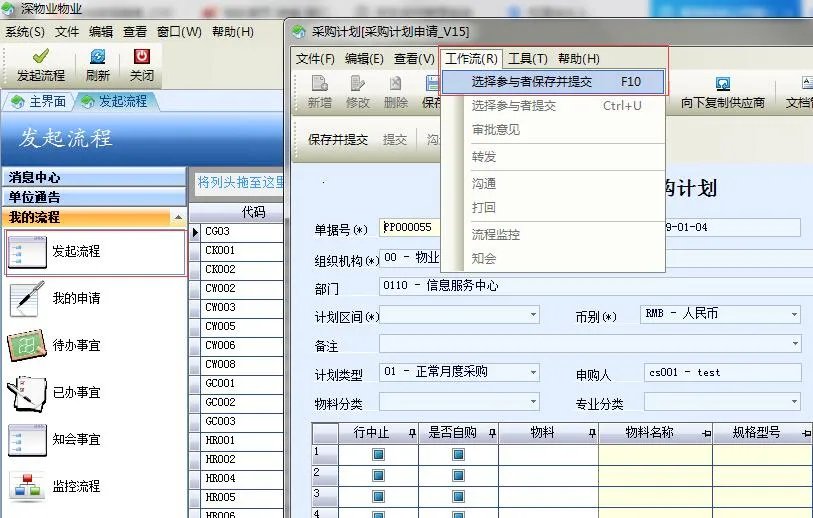Toggle 是否自购 checkbox in row 3
Screen dimensions: 813x518
(458, 496)
